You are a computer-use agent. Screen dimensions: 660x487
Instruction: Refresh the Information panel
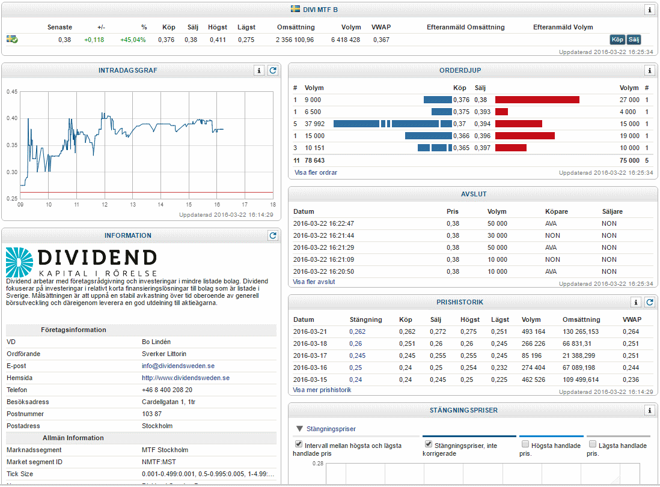[273, 235]
